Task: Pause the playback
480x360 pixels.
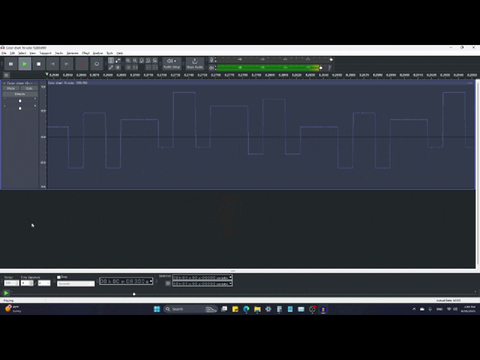Action: [11, 64]
